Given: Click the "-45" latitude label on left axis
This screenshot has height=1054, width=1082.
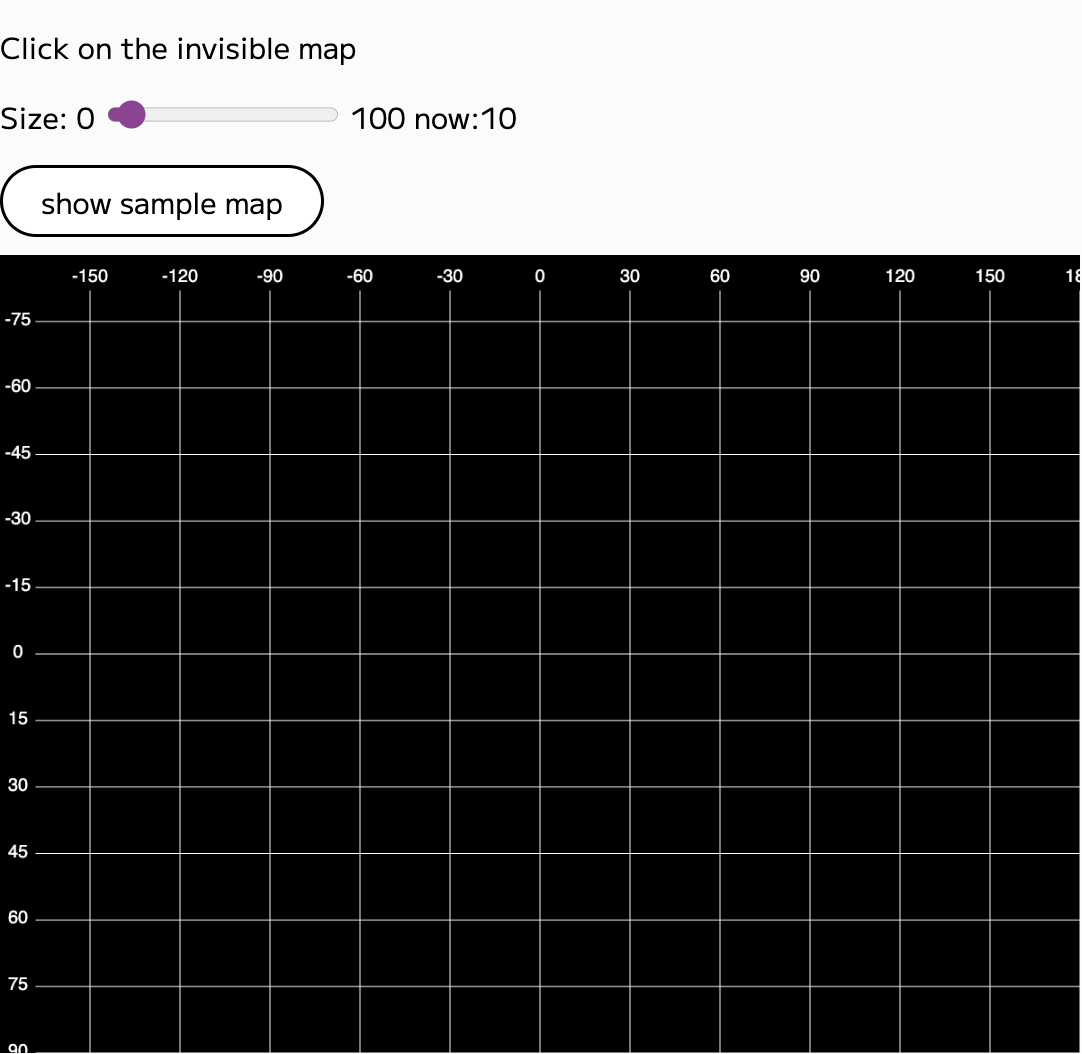Looking at the screenshot, I should [x=18, y=454].
